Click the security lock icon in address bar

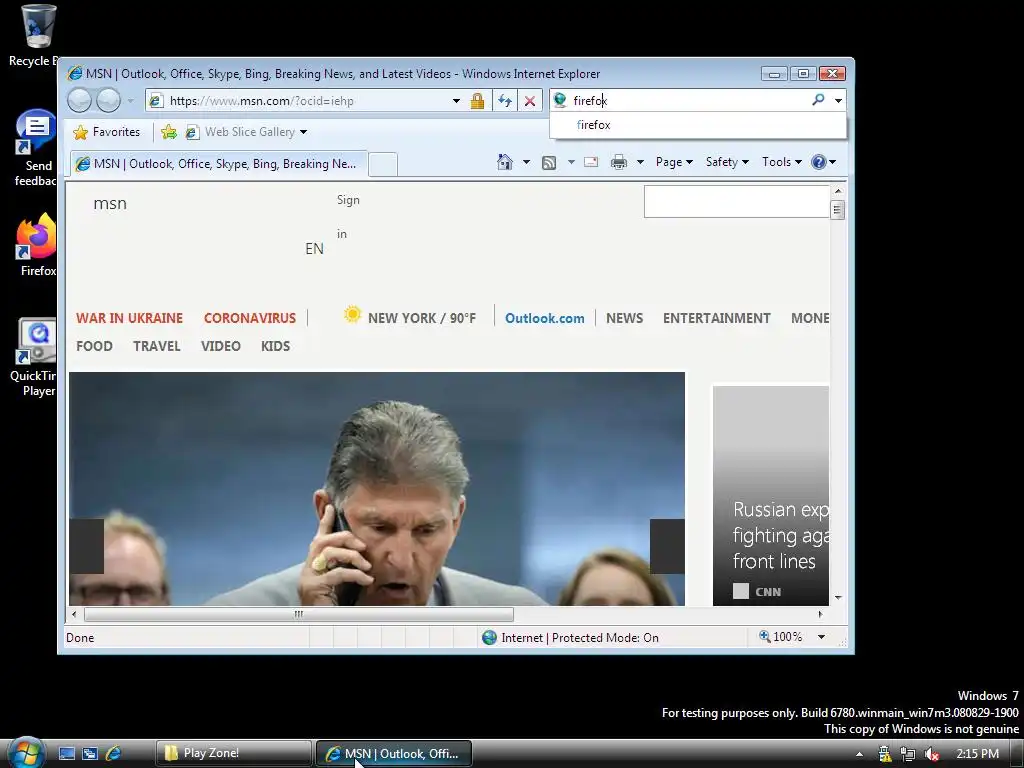(477, 101)
